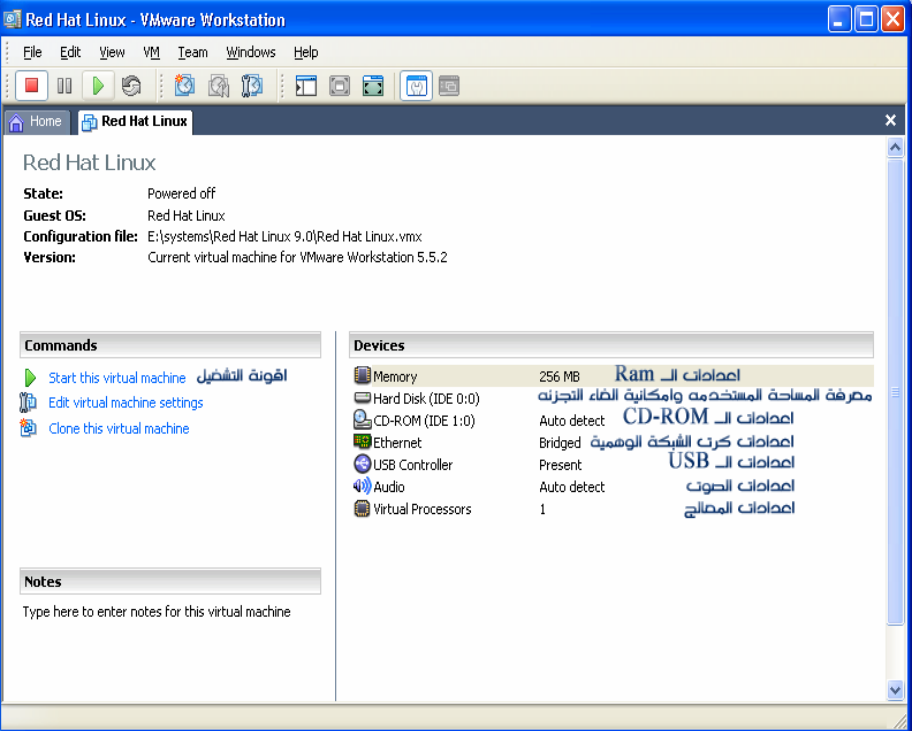Click the Reset toolbar icon
The width and height of the screenshot is (912, 731).
(x=131, y=86)
